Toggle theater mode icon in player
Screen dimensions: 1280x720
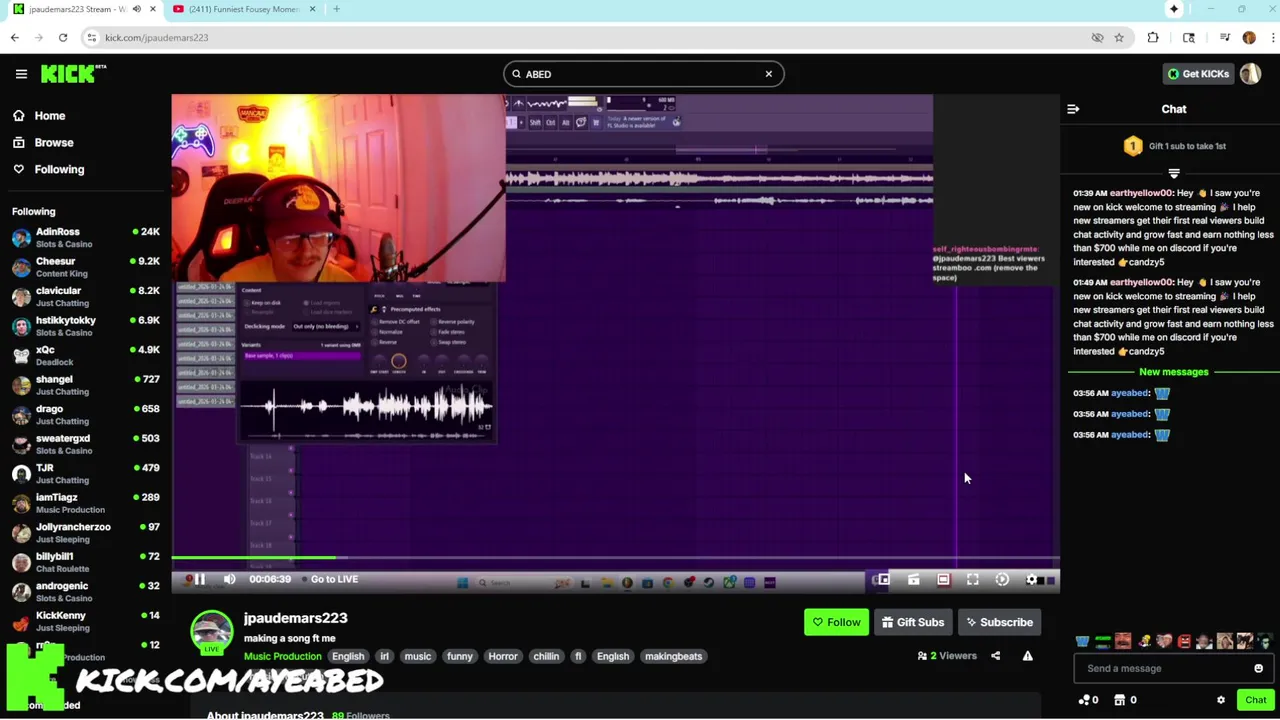coord(943,579)
